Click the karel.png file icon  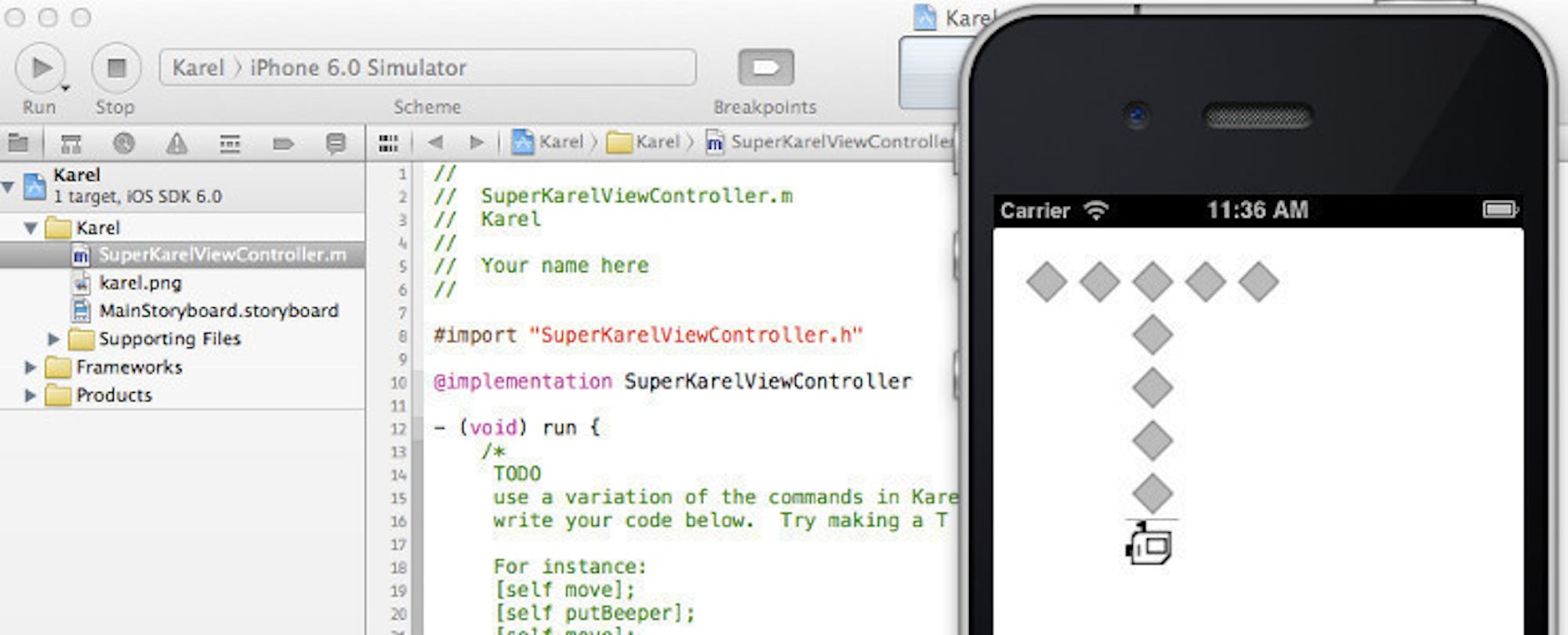coord(81,282)
